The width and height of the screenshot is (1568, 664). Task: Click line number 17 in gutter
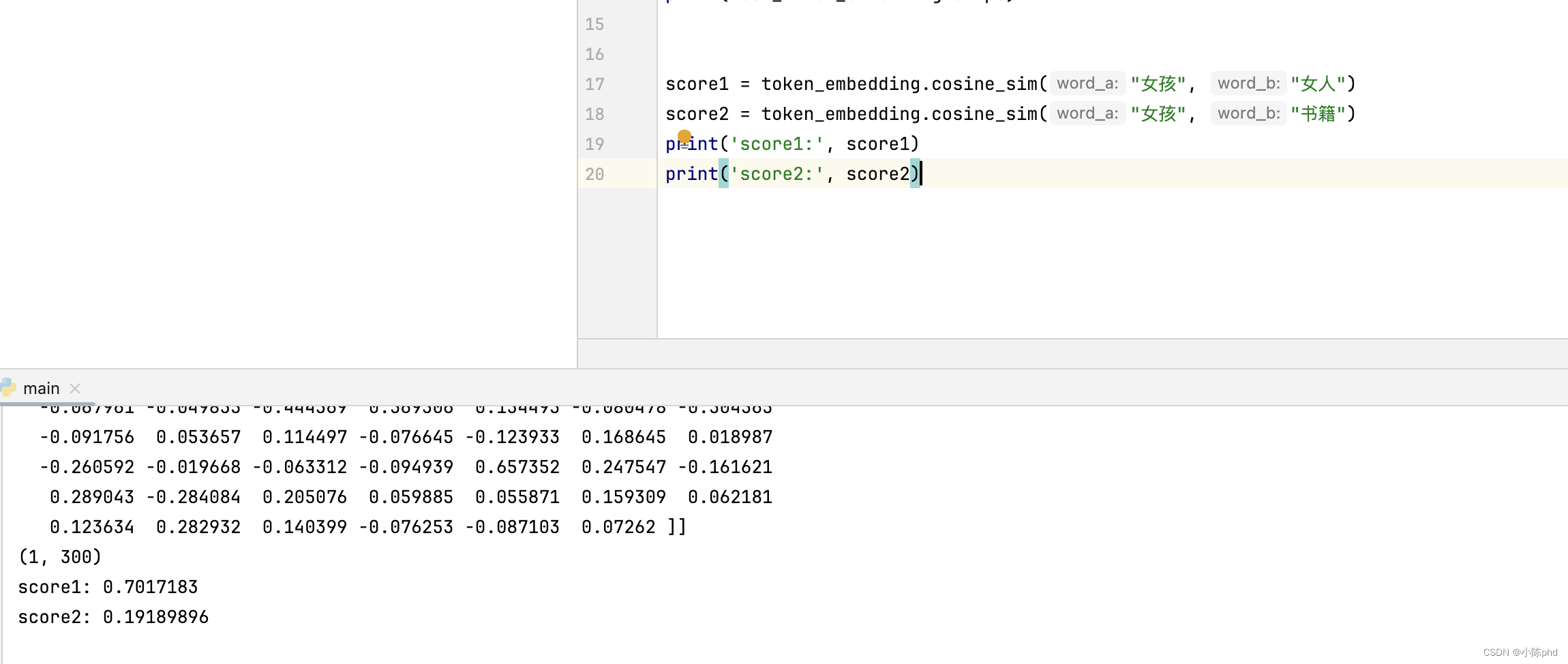(x=594, y=85)
